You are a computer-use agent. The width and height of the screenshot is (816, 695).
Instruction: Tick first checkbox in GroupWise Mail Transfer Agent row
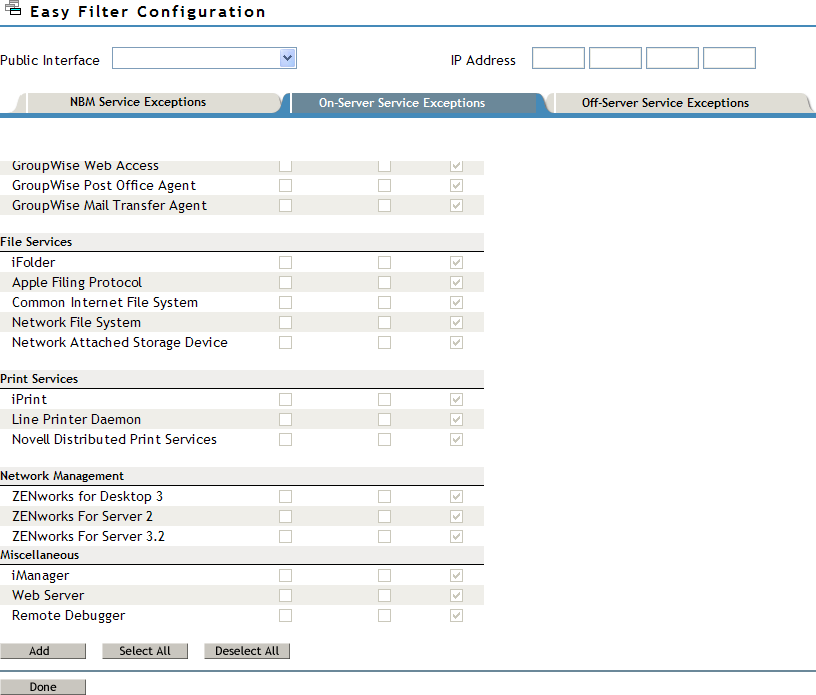click(x=285, y=206)
